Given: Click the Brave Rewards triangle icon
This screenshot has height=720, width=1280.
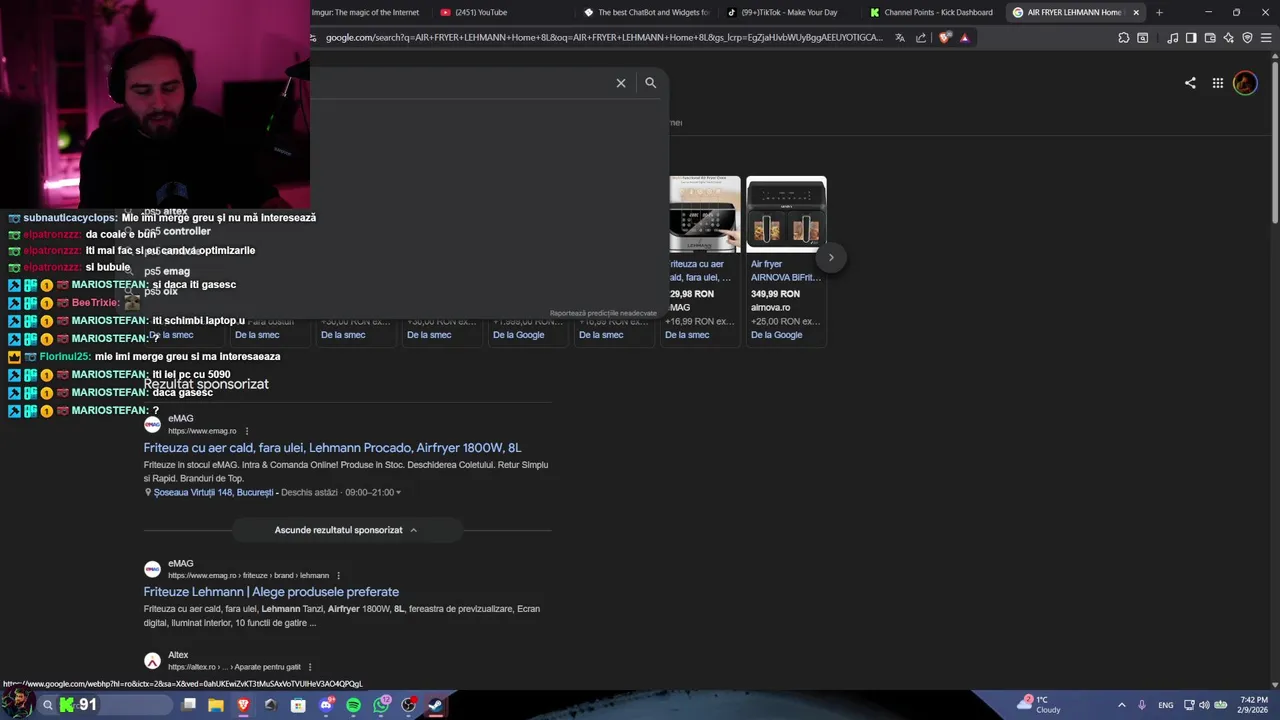Looking at the screenshot, I should 964,38.
